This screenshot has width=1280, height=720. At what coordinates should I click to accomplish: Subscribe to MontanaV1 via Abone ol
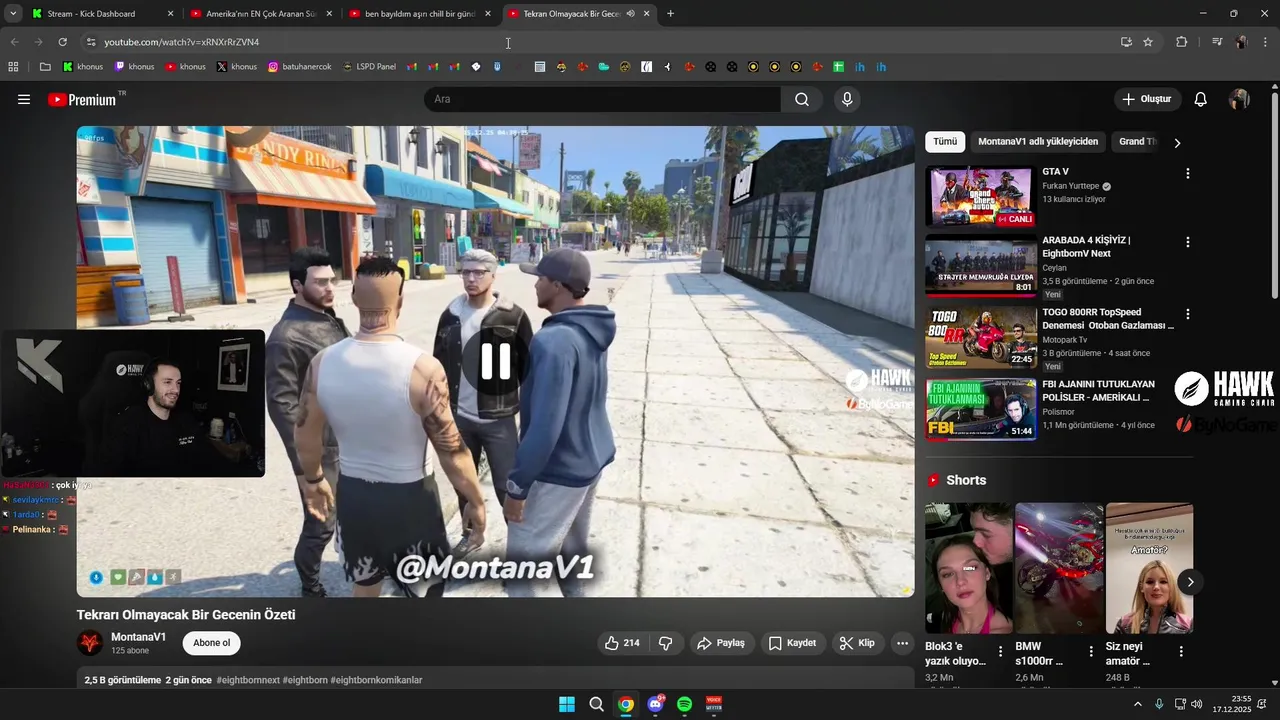[212, 643]
